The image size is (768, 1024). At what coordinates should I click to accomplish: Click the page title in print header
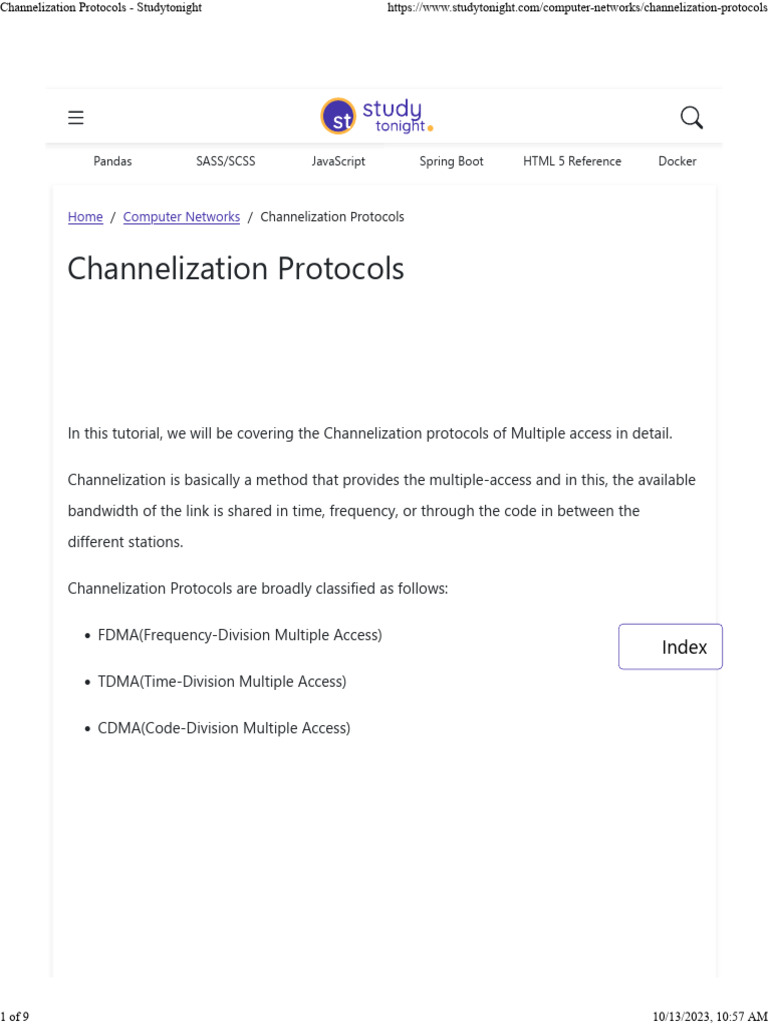(101, 8)
